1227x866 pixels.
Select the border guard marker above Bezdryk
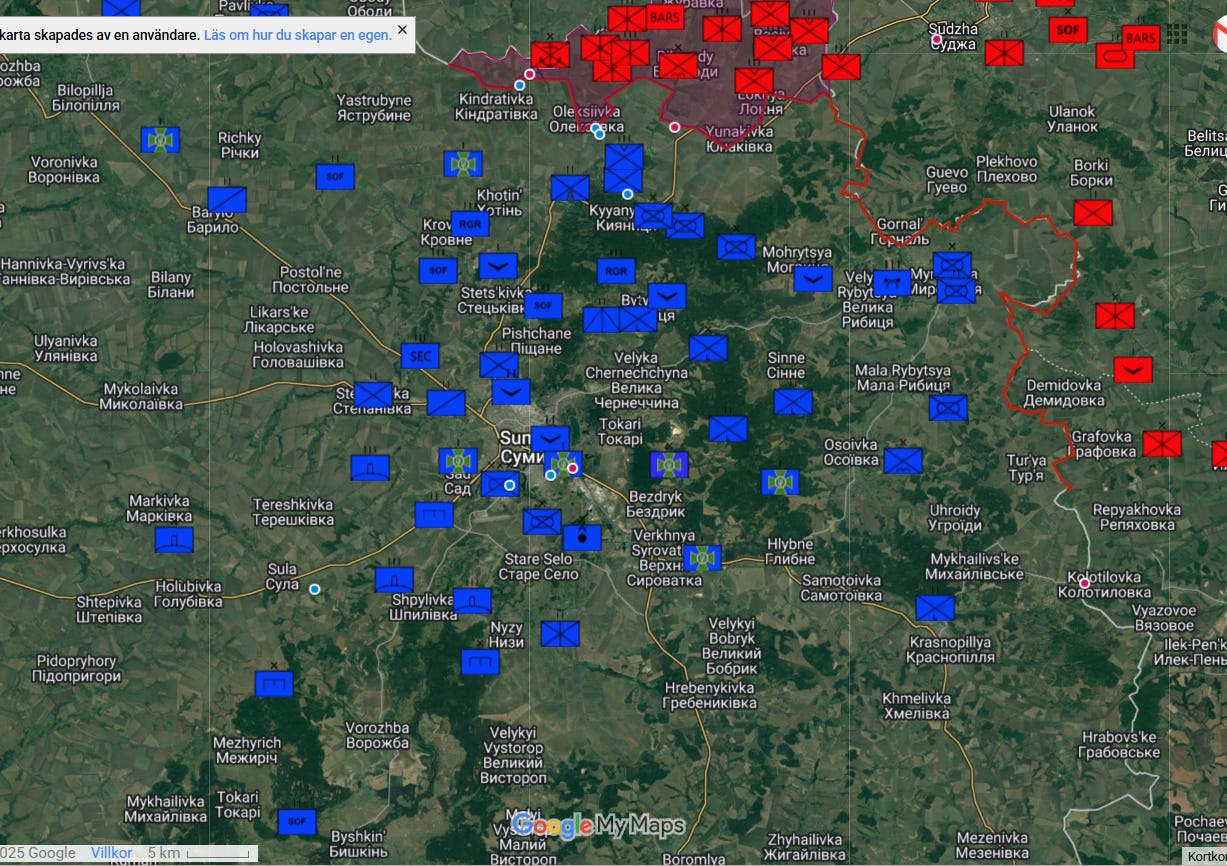click(669, 465)
